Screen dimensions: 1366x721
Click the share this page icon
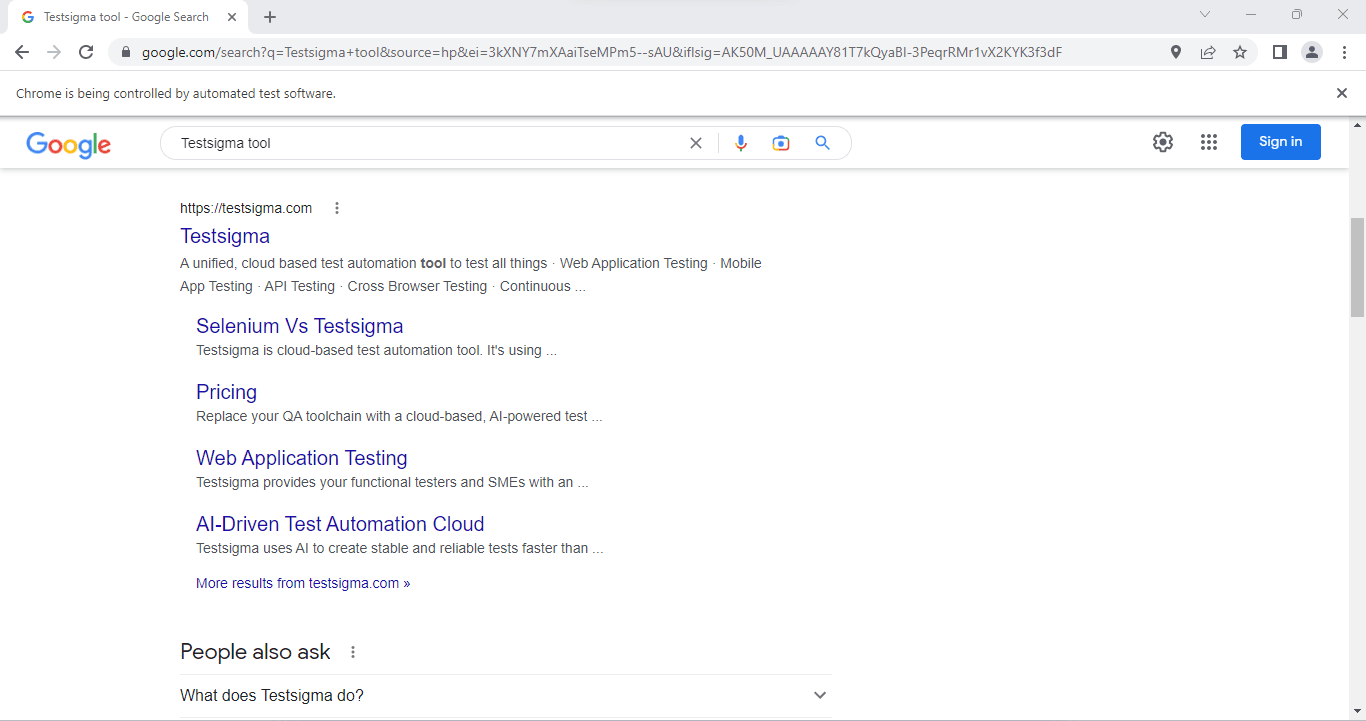tap(1208, 52)
